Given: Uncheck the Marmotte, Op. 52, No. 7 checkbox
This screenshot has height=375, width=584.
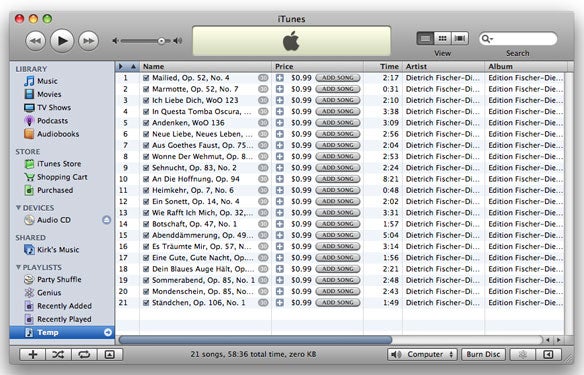Looking at the screenshot, I should [x=146, y=89].
